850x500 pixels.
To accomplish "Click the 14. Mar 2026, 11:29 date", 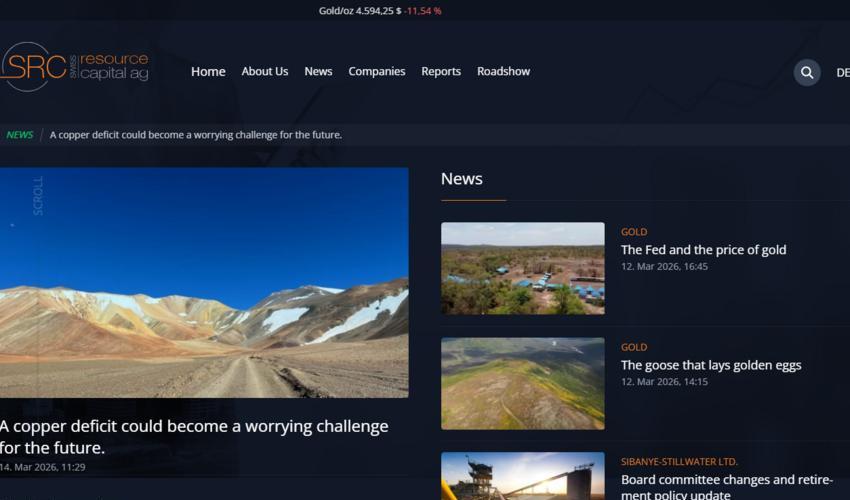I will [43, 467].
